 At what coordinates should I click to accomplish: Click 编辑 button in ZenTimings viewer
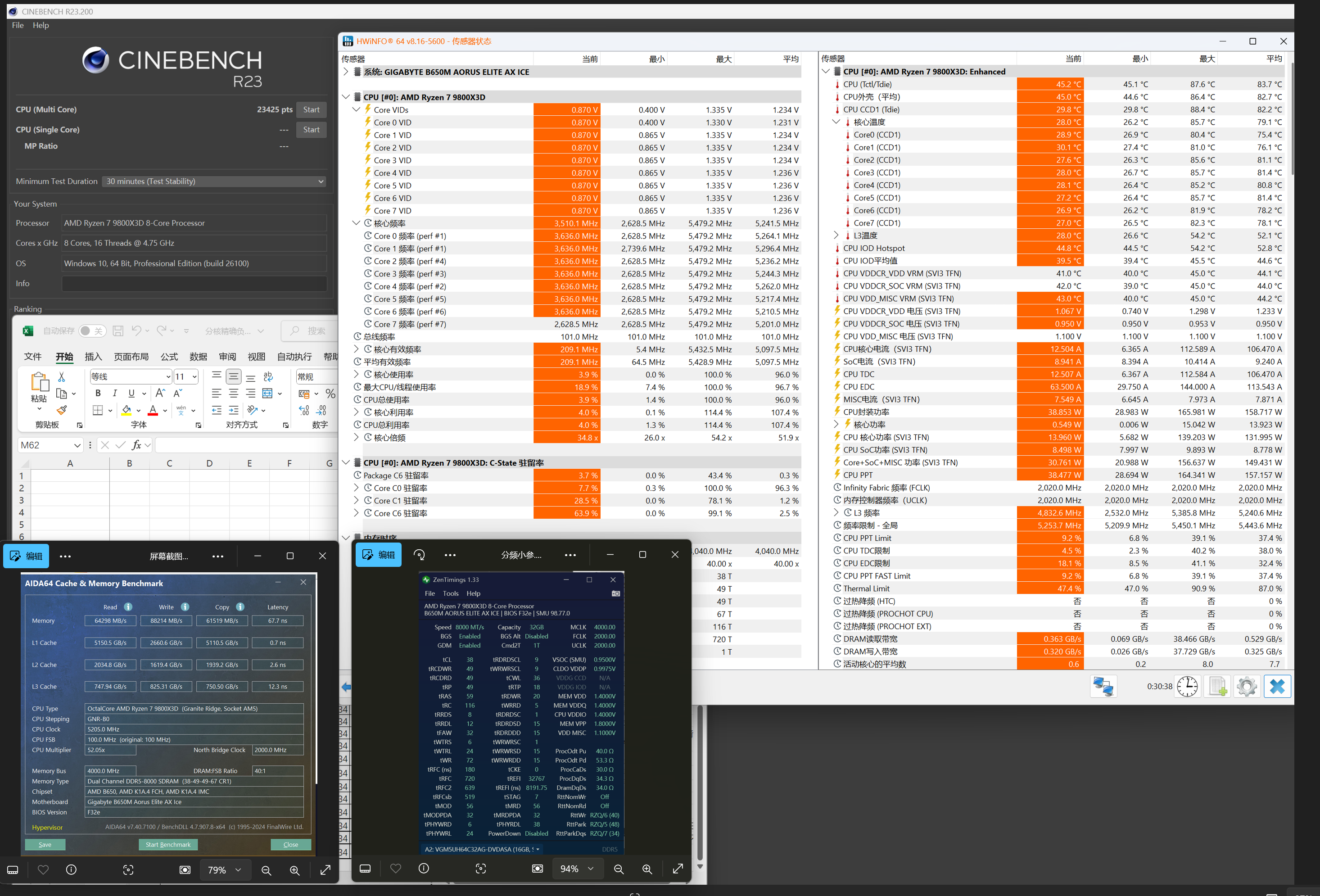point(378,555)
